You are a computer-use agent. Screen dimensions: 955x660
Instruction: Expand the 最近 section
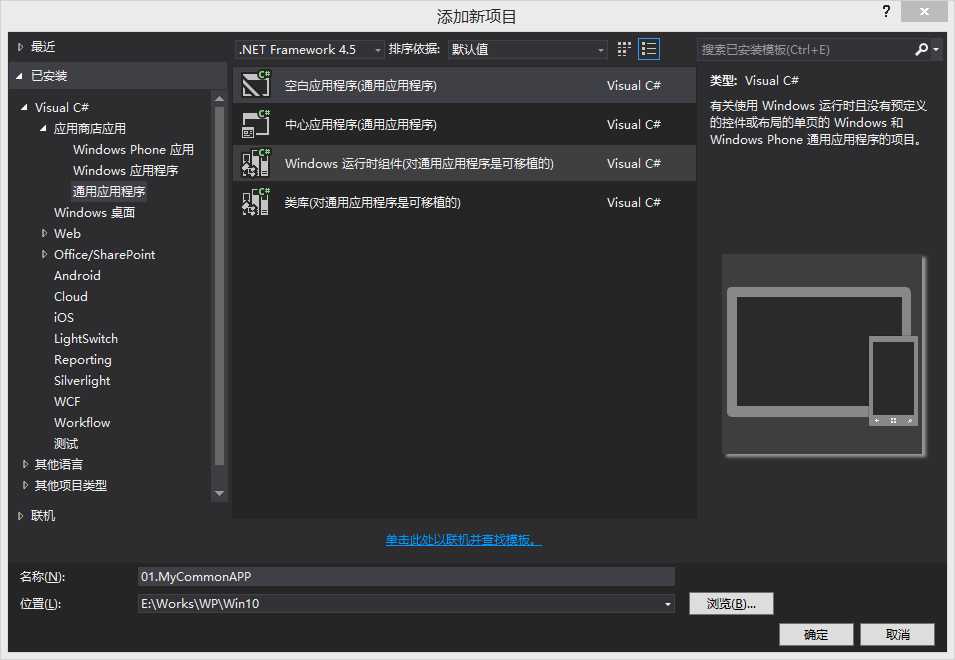click(x=20, y=47)
